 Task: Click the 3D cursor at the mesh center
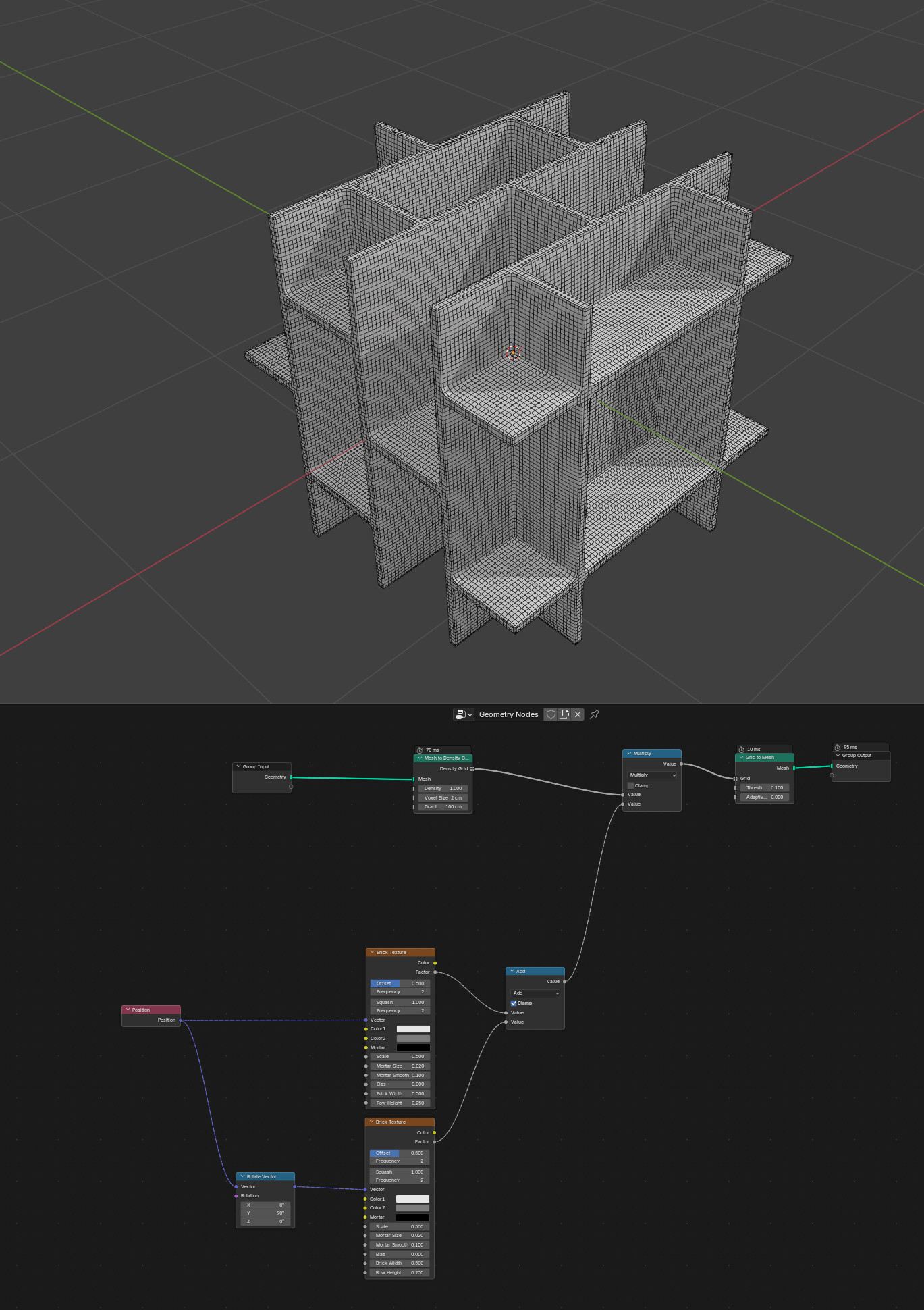click(x=513, y=352)
